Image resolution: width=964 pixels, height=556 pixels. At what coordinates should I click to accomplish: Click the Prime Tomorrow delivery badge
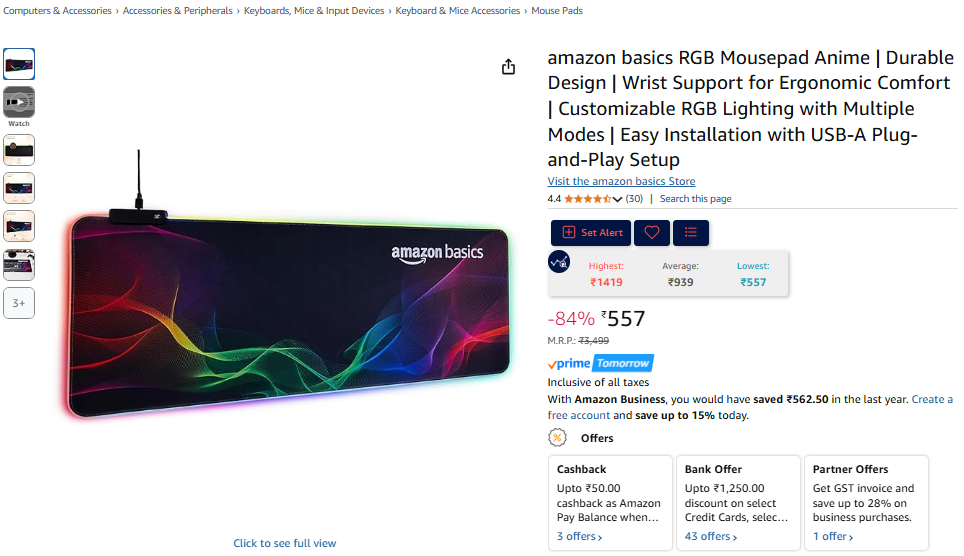[600, 363]
